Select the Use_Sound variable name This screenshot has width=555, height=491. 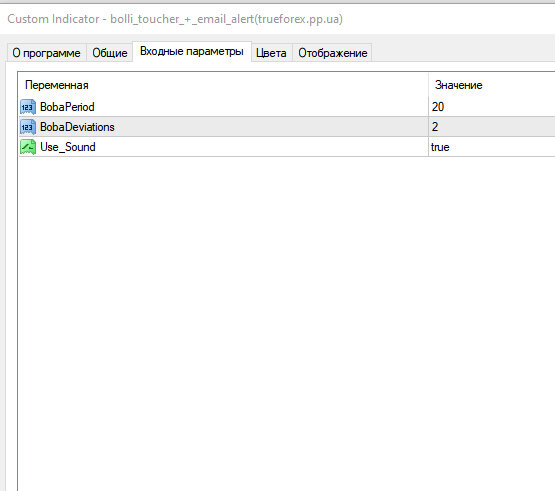[x=68, y=147]
